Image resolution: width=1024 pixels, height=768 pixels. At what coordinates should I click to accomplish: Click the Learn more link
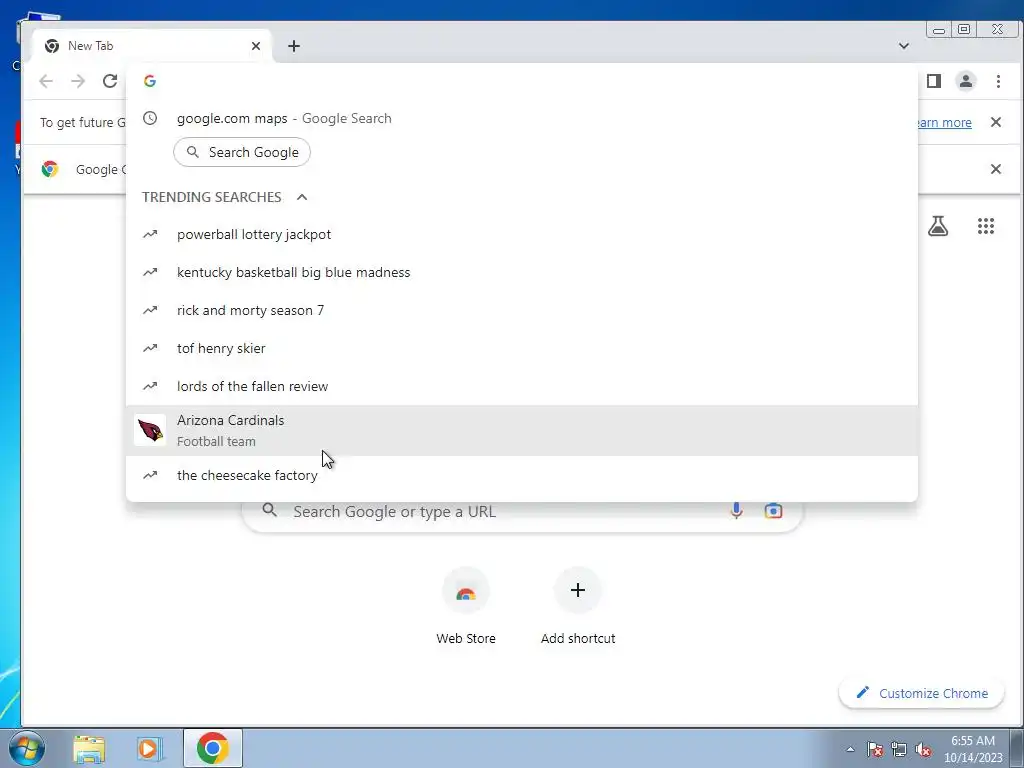pyautogui.click(x=944, y=123)
